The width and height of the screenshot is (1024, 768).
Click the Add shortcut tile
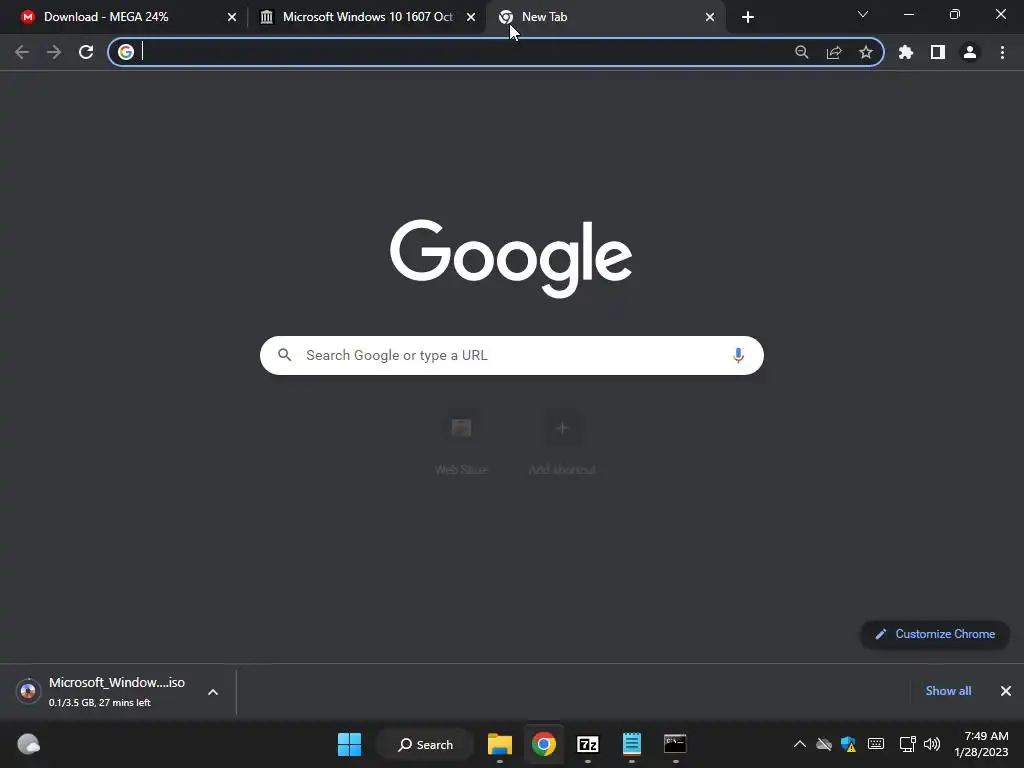coord(562,444)
